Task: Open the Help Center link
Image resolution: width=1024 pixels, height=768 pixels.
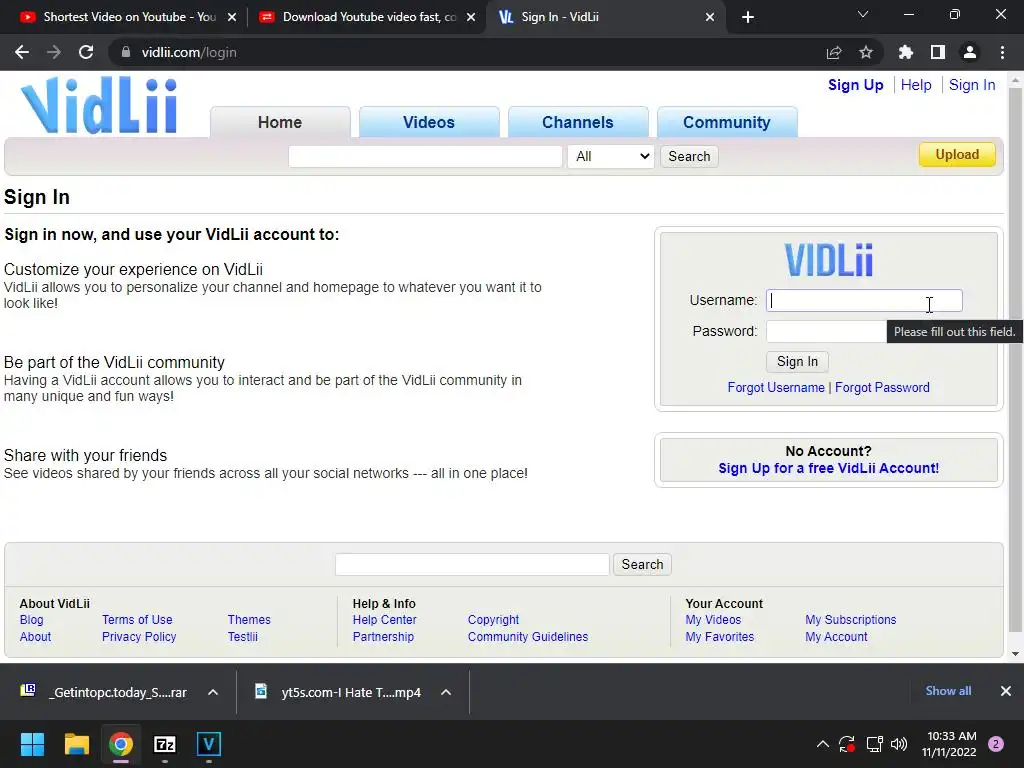Action: tap(385, 620)
